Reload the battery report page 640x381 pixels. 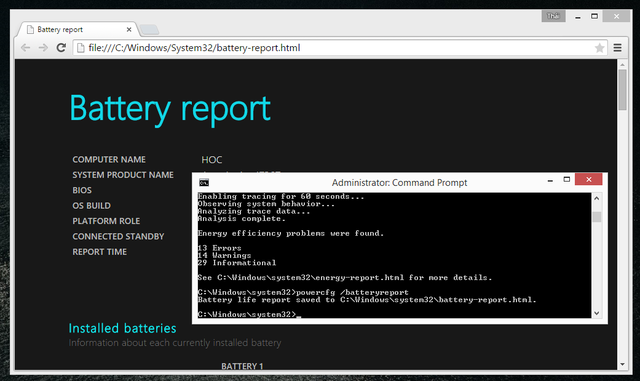pos(61,48)
